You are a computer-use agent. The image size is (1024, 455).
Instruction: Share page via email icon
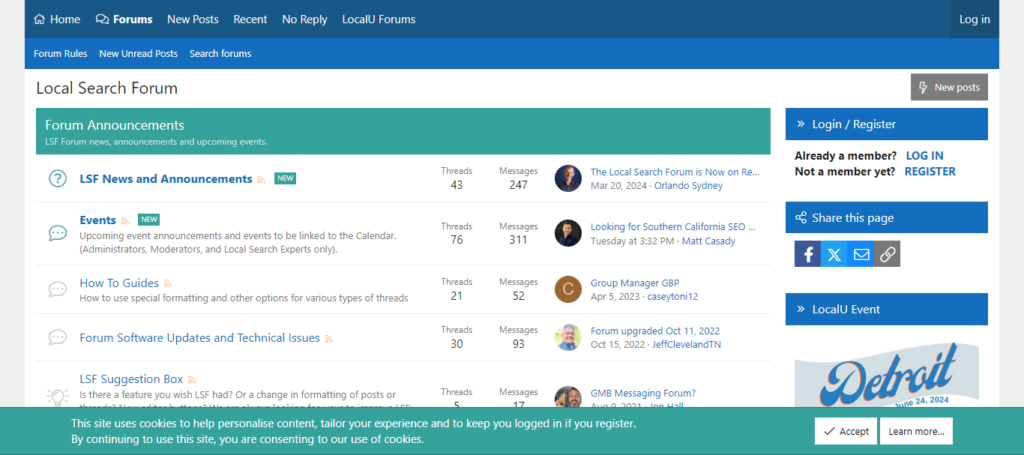click(861, 254)
